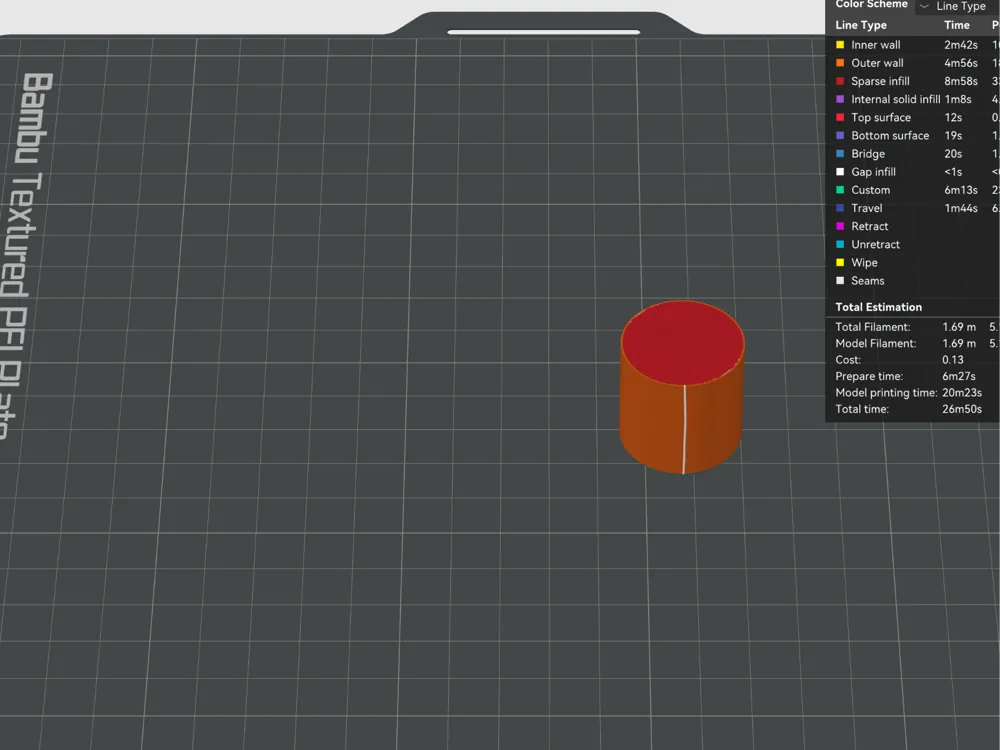The height and width of the screenshot is (750, 1000).
Task: Click the orange Outer wall color swatch
Action: 840,62
